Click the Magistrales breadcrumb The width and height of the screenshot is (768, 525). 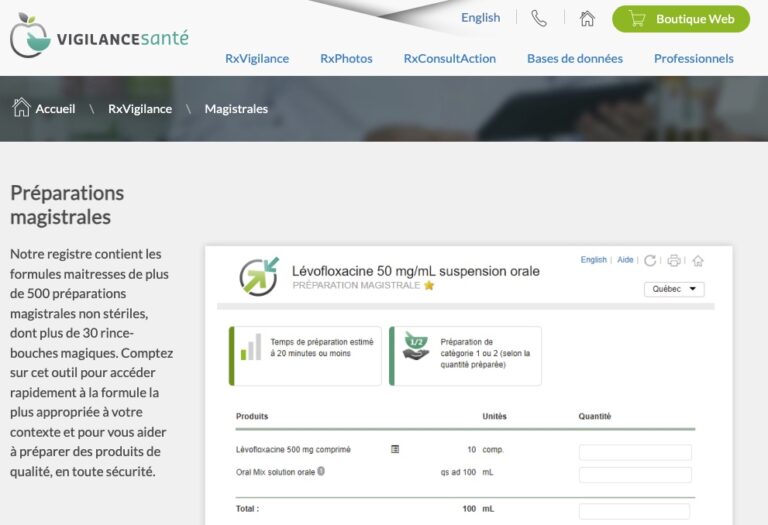pyautogui.click(x=236, y=109)
